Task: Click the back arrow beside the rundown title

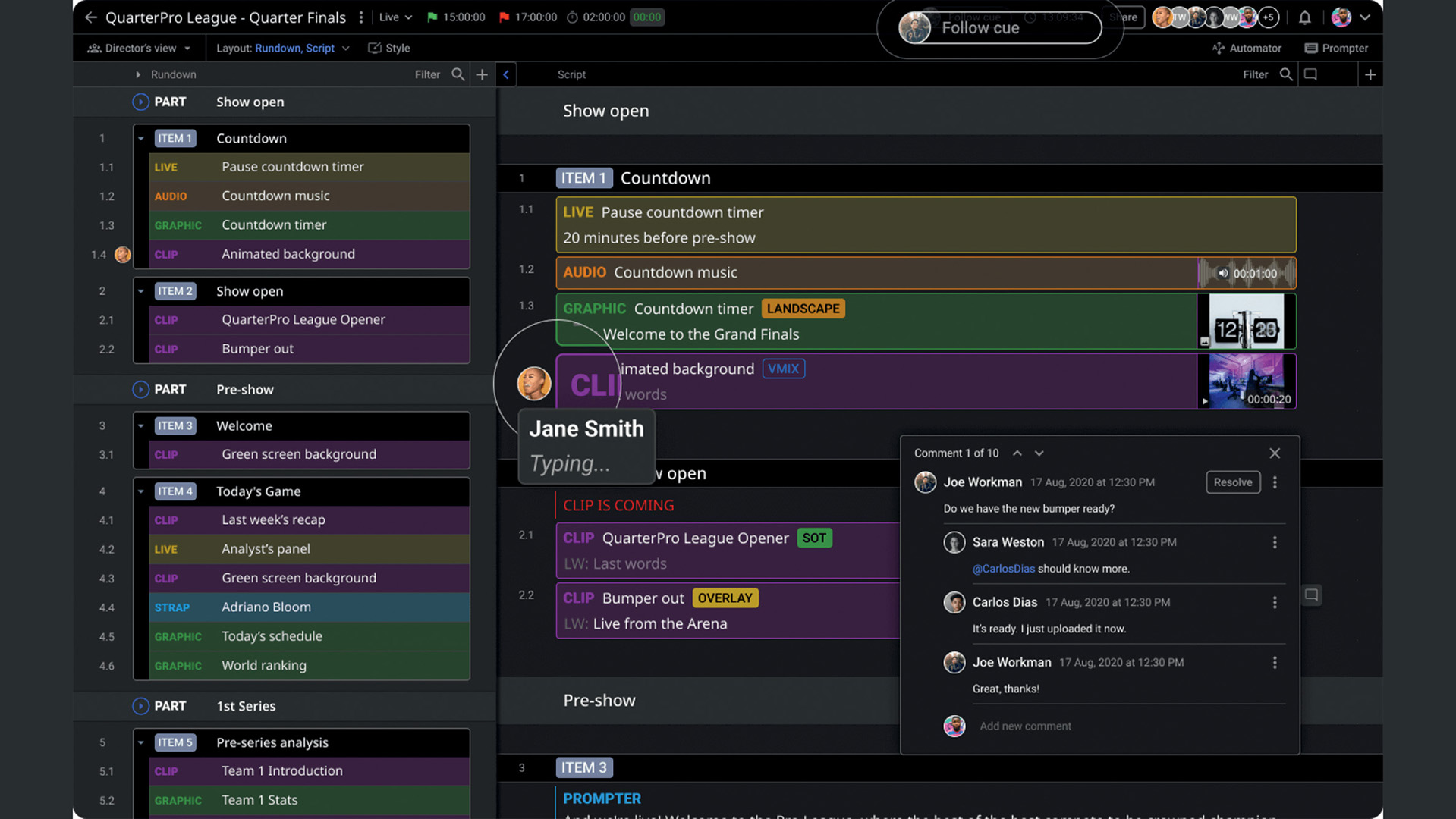Action: (x=91, y=17)
